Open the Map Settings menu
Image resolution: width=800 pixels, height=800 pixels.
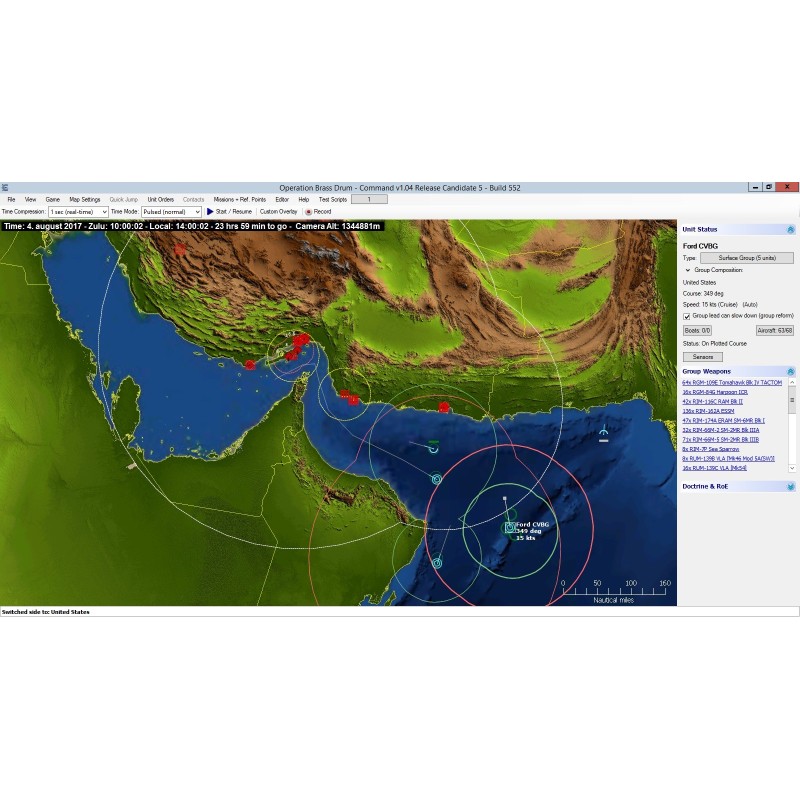(84, 200)
